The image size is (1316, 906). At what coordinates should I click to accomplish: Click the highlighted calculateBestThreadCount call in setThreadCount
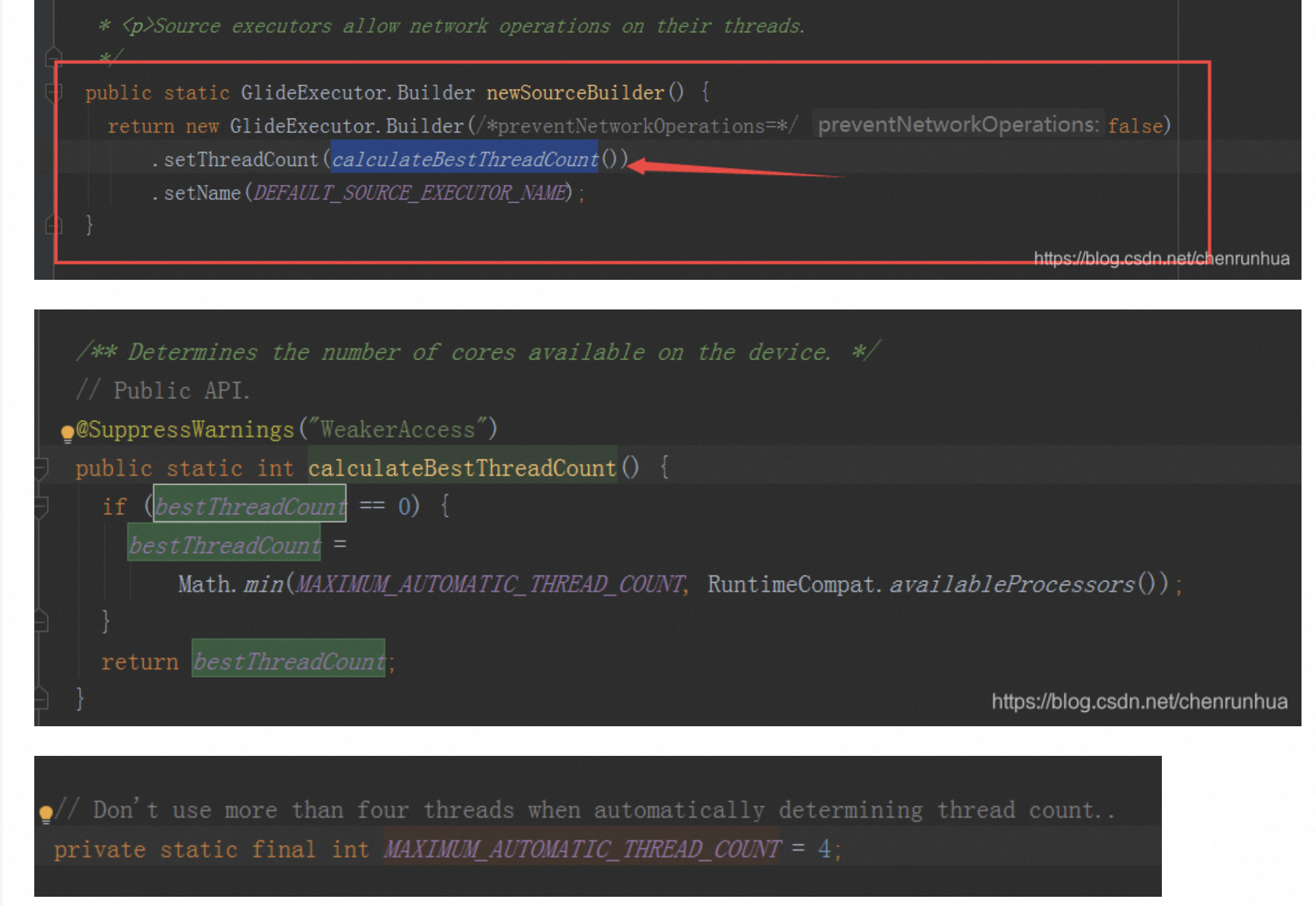coord(464,159)
